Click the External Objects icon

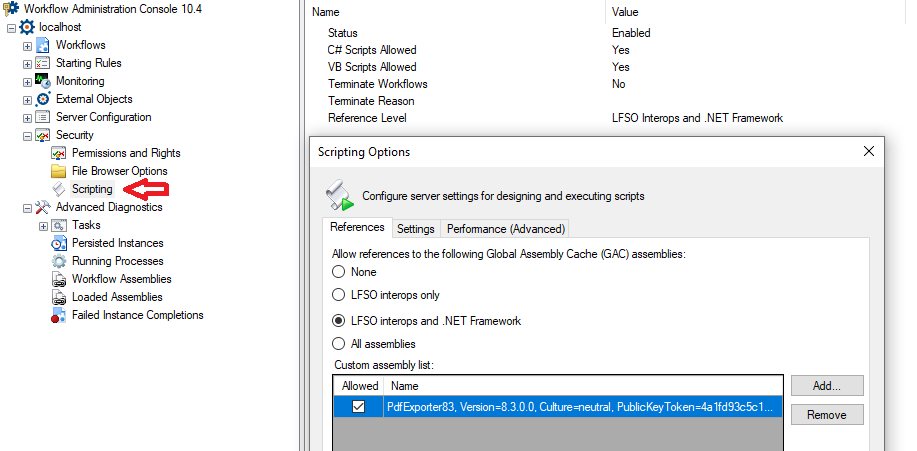coord(43,99)
